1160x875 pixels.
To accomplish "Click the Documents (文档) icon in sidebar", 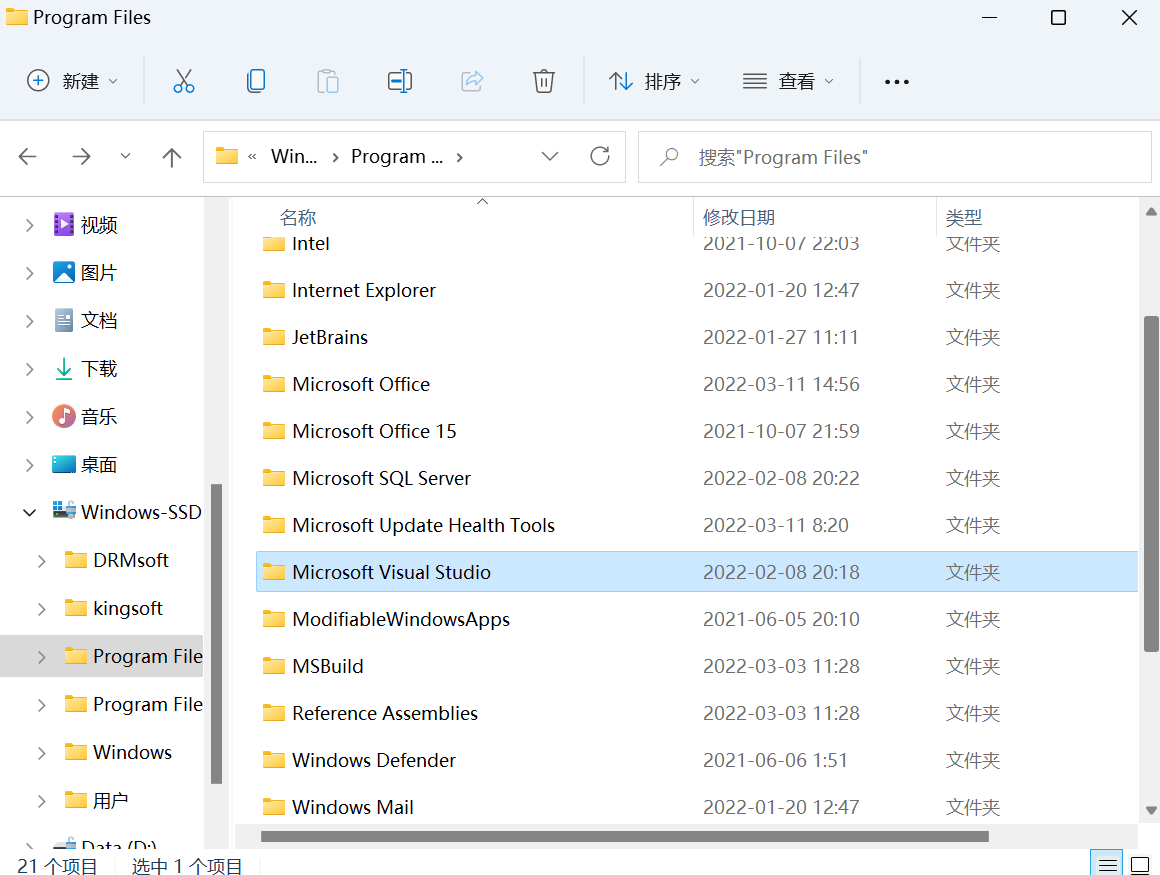I will [x=64, y=320].
